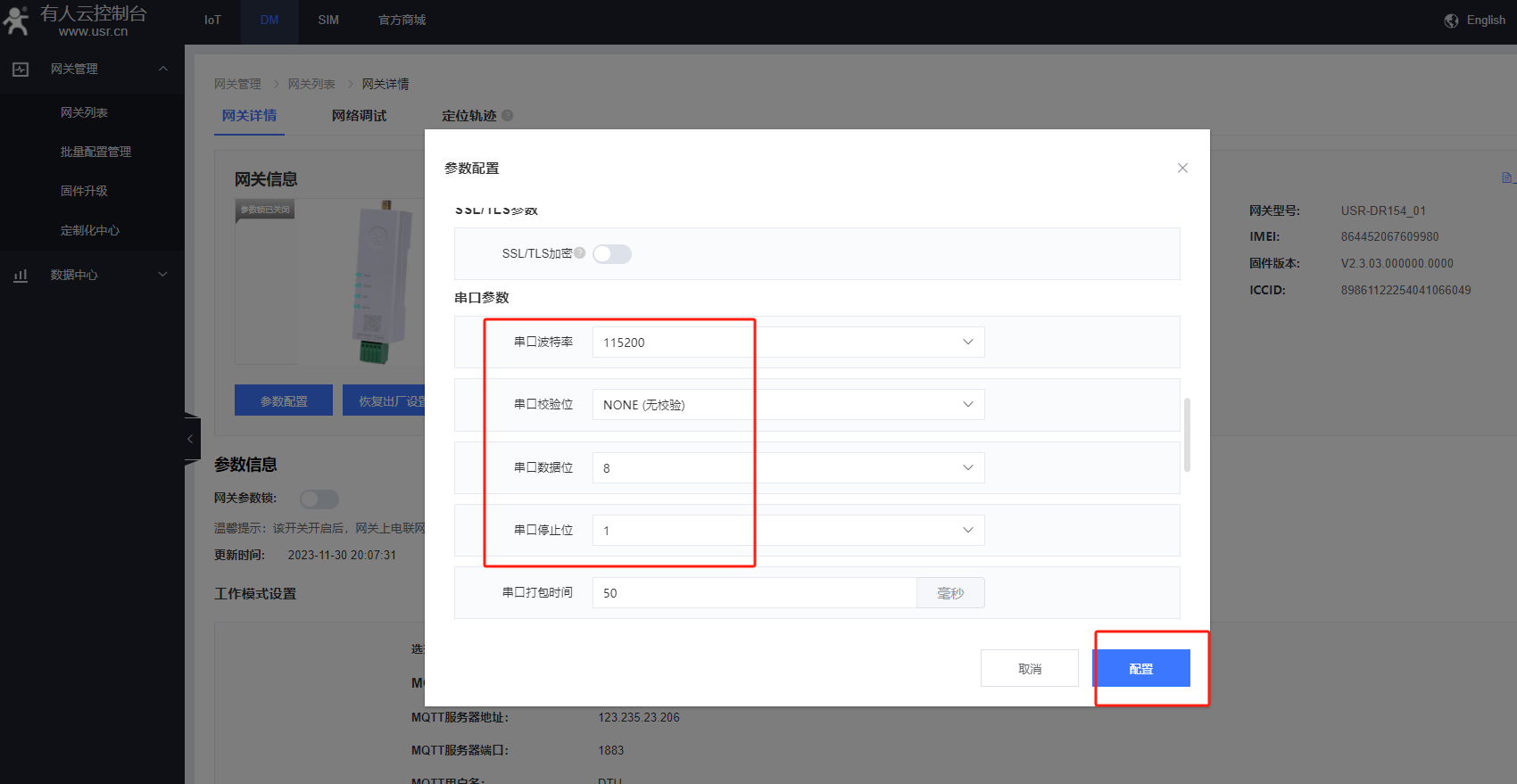Screen dimensions: 1517x784
Task: Switch to the 网络调试 tab
Action: [359, 116]
